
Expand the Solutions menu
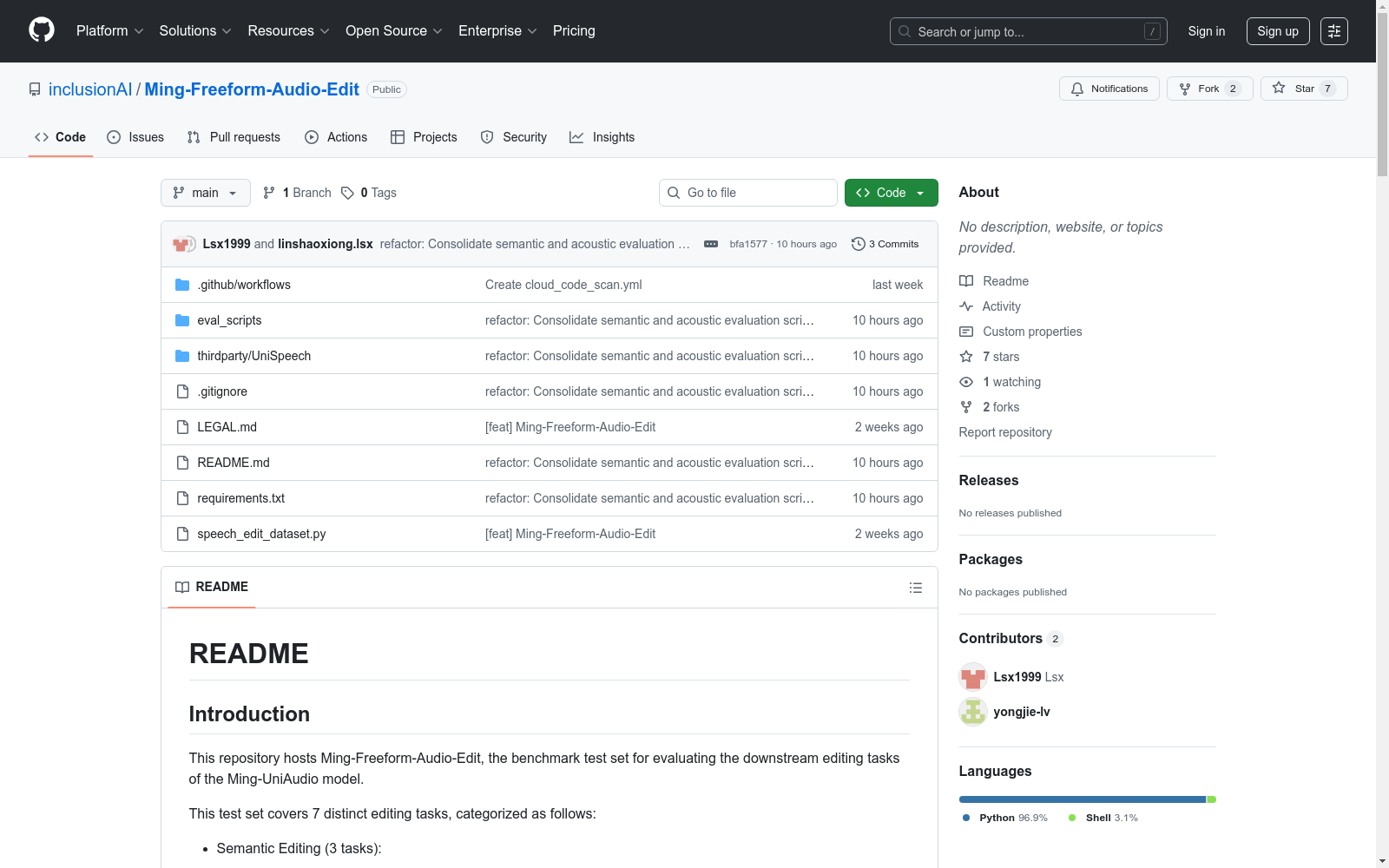195,31
